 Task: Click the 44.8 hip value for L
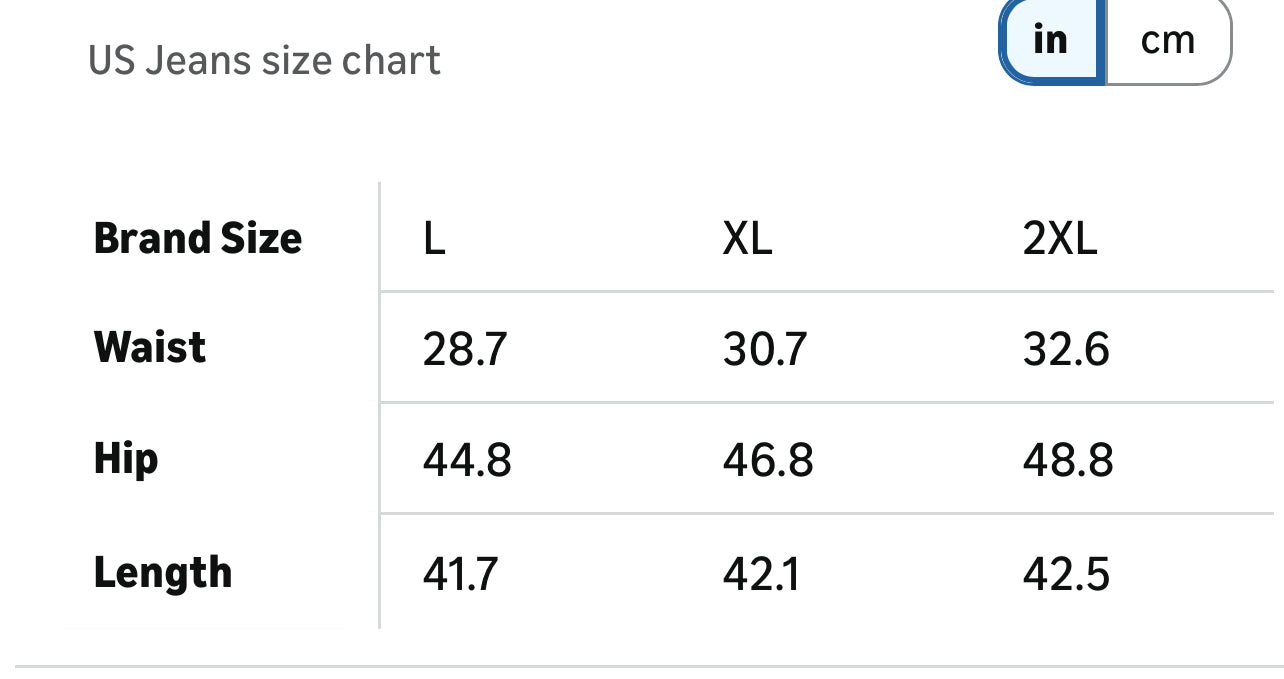[x=467, y=461]
